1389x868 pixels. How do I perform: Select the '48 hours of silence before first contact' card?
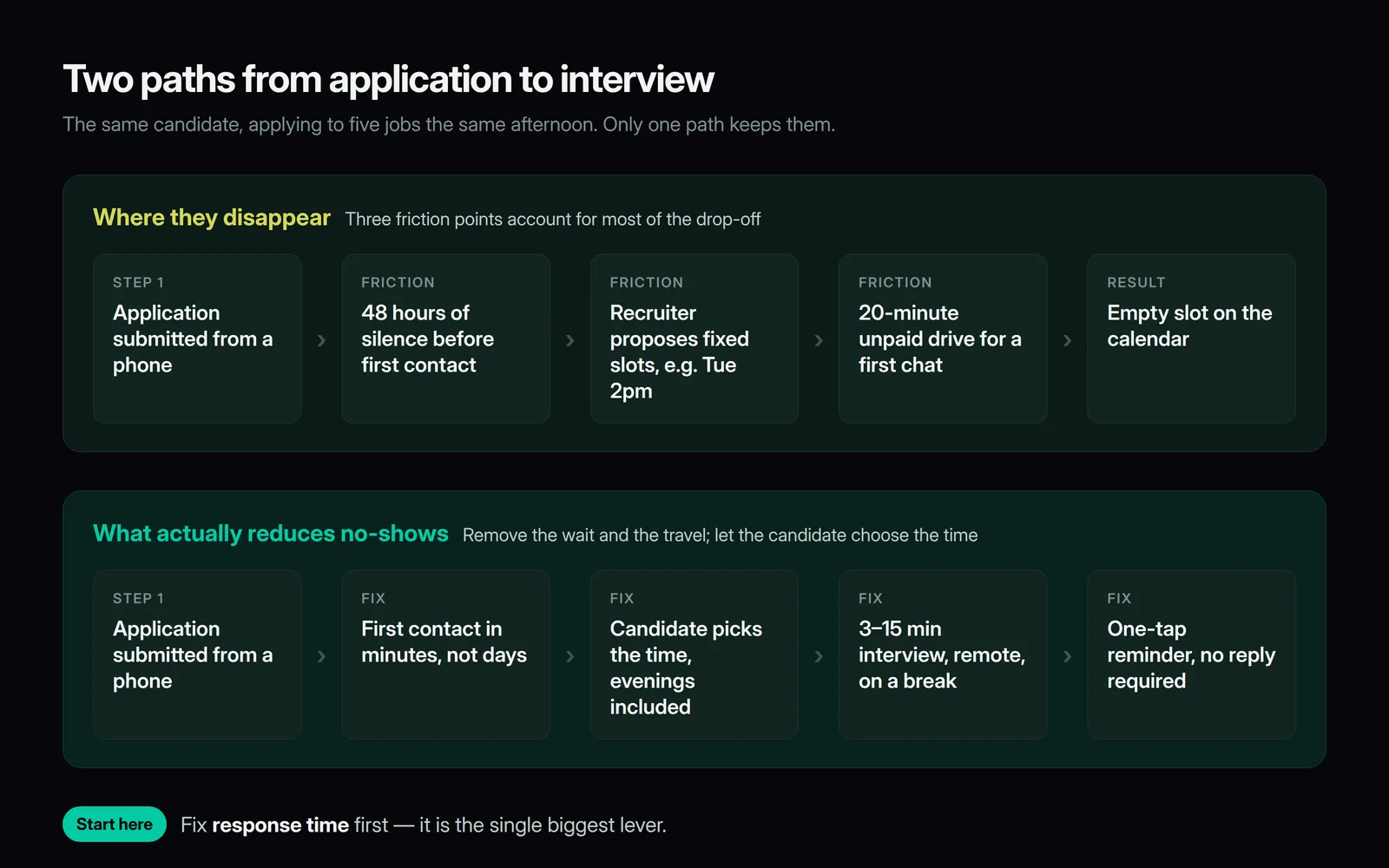[445, 339]
